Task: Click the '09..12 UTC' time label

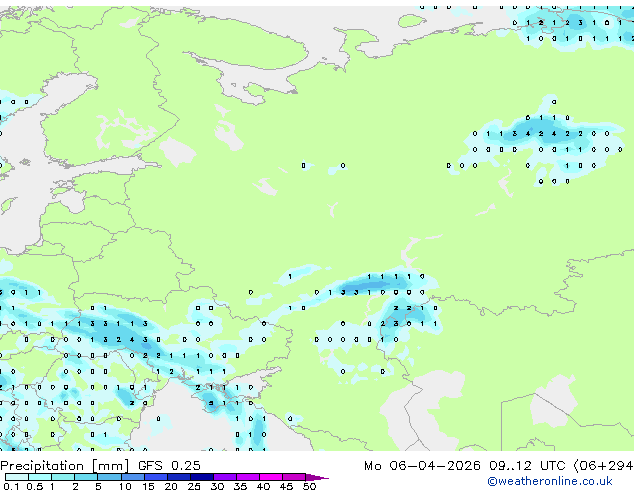Action: (526, 466)
